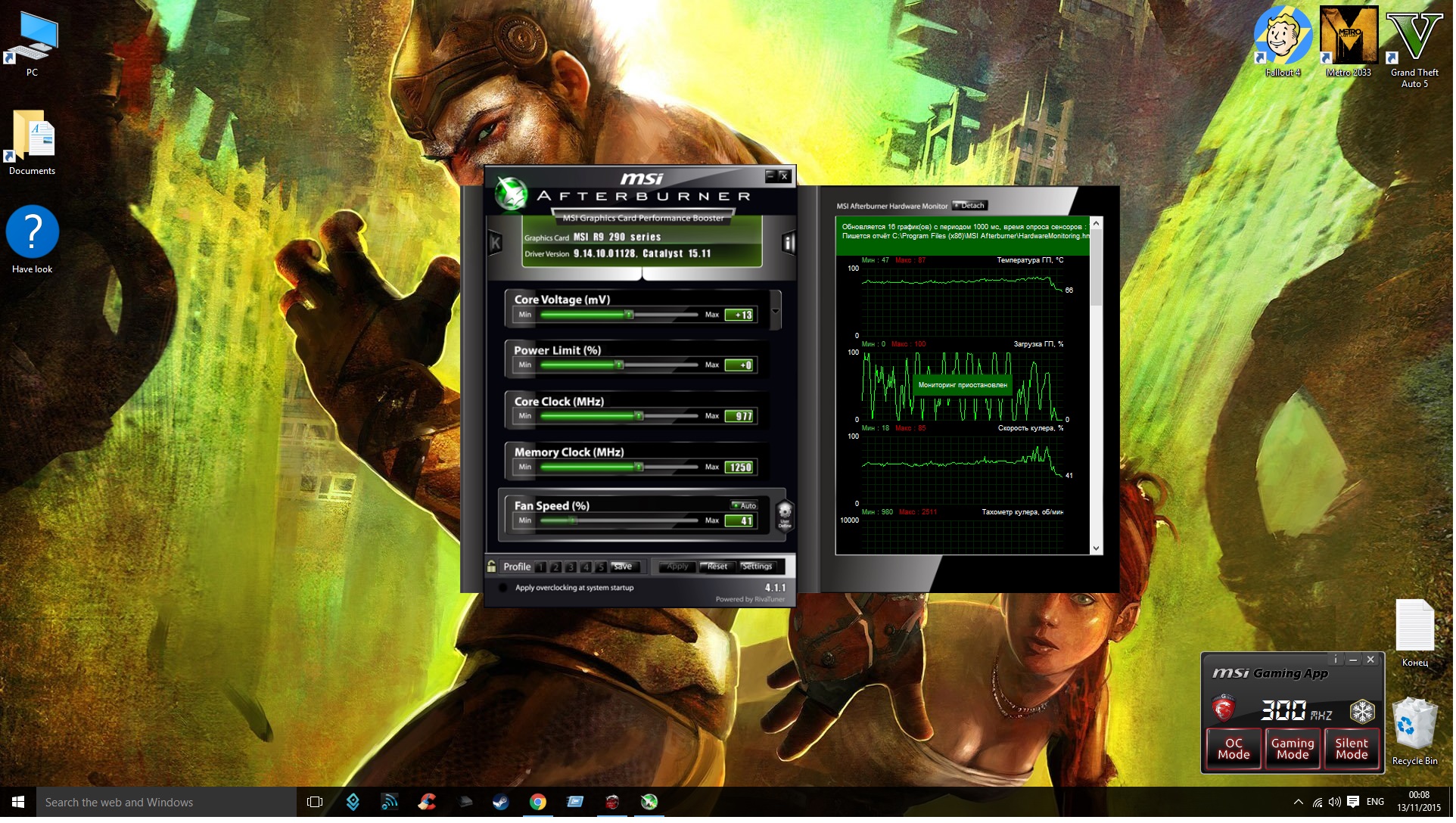Open Google Chrome from the taskbar
Image resolution: width=1456 pixels, height=823 pixels.
(x=538, y=803)
